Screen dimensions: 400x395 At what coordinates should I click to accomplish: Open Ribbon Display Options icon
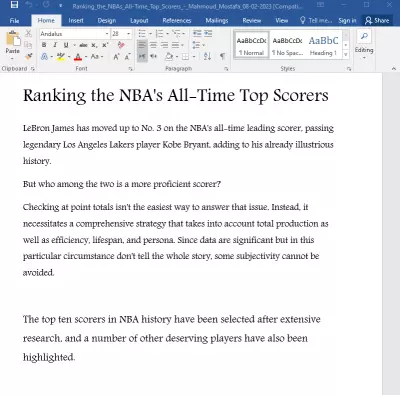[x=320, y=5]
